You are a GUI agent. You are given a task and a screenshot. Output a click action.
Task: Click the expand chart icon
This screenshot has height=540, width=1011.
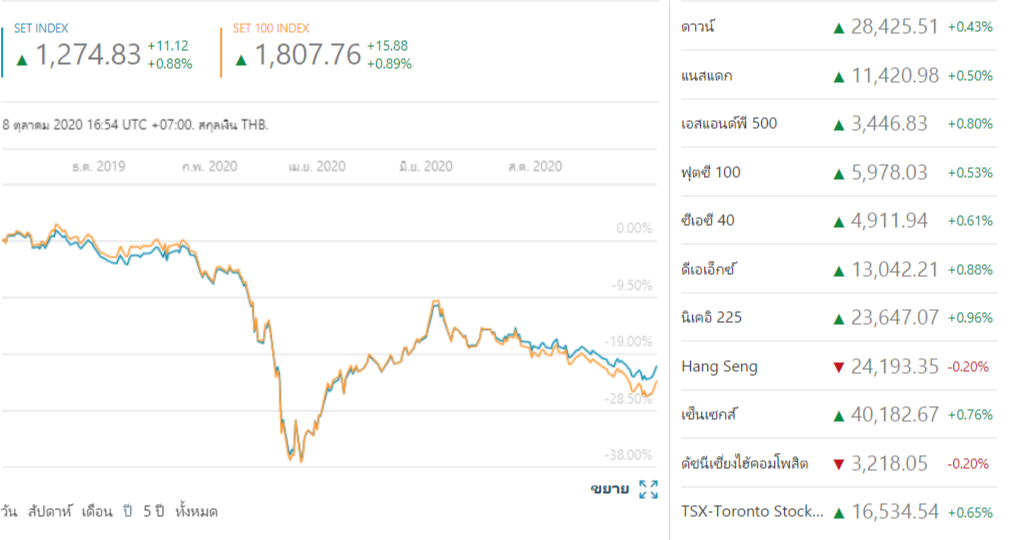[x=648, y=489]
